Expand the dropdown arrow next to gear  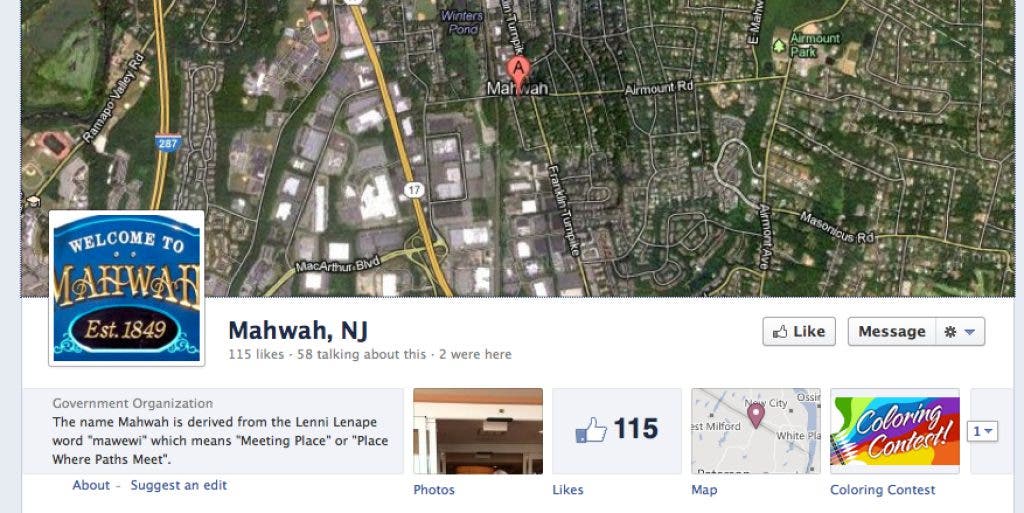tap(970, 332)
